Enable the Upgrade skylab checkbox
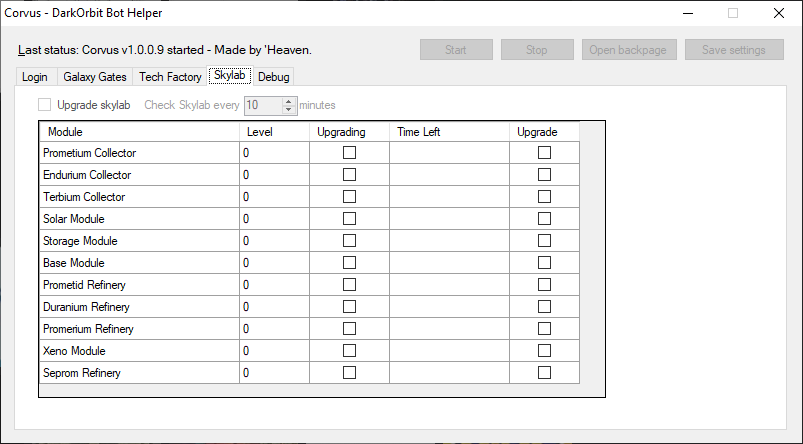Viewport: 803px width, 444px height. point(45,105)
